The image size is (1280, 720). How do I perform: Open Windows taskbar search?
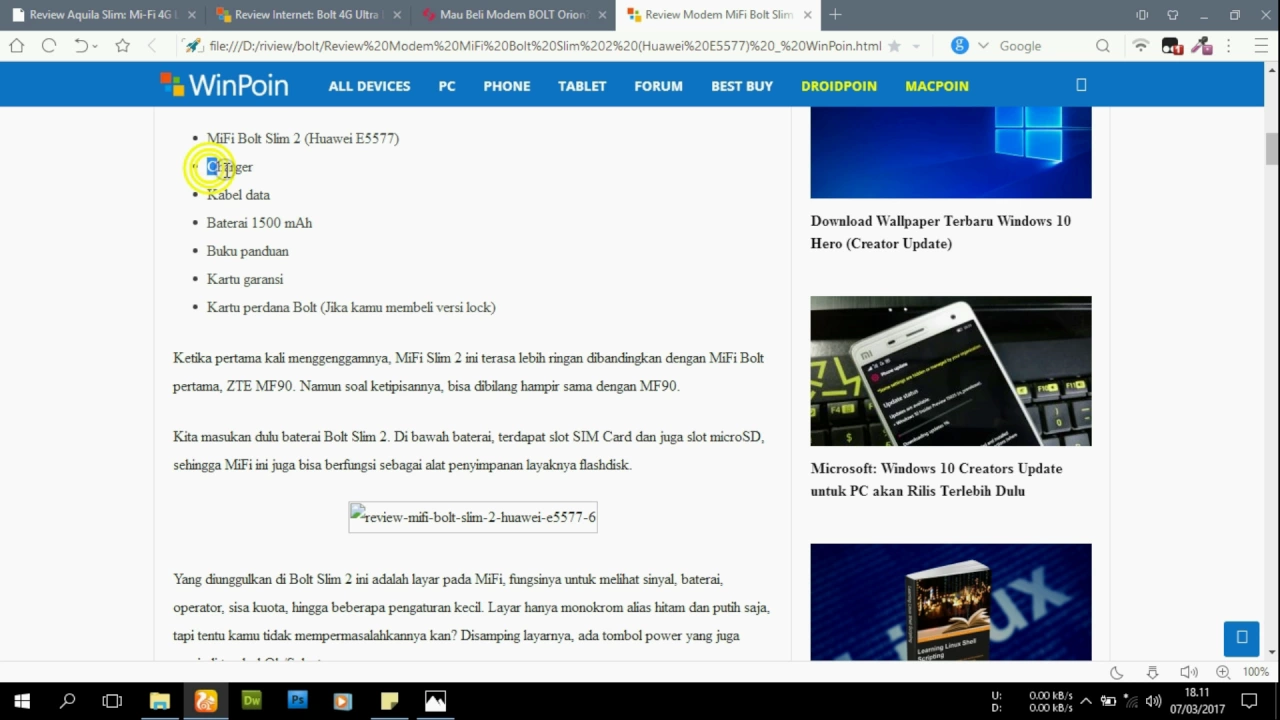67,701
